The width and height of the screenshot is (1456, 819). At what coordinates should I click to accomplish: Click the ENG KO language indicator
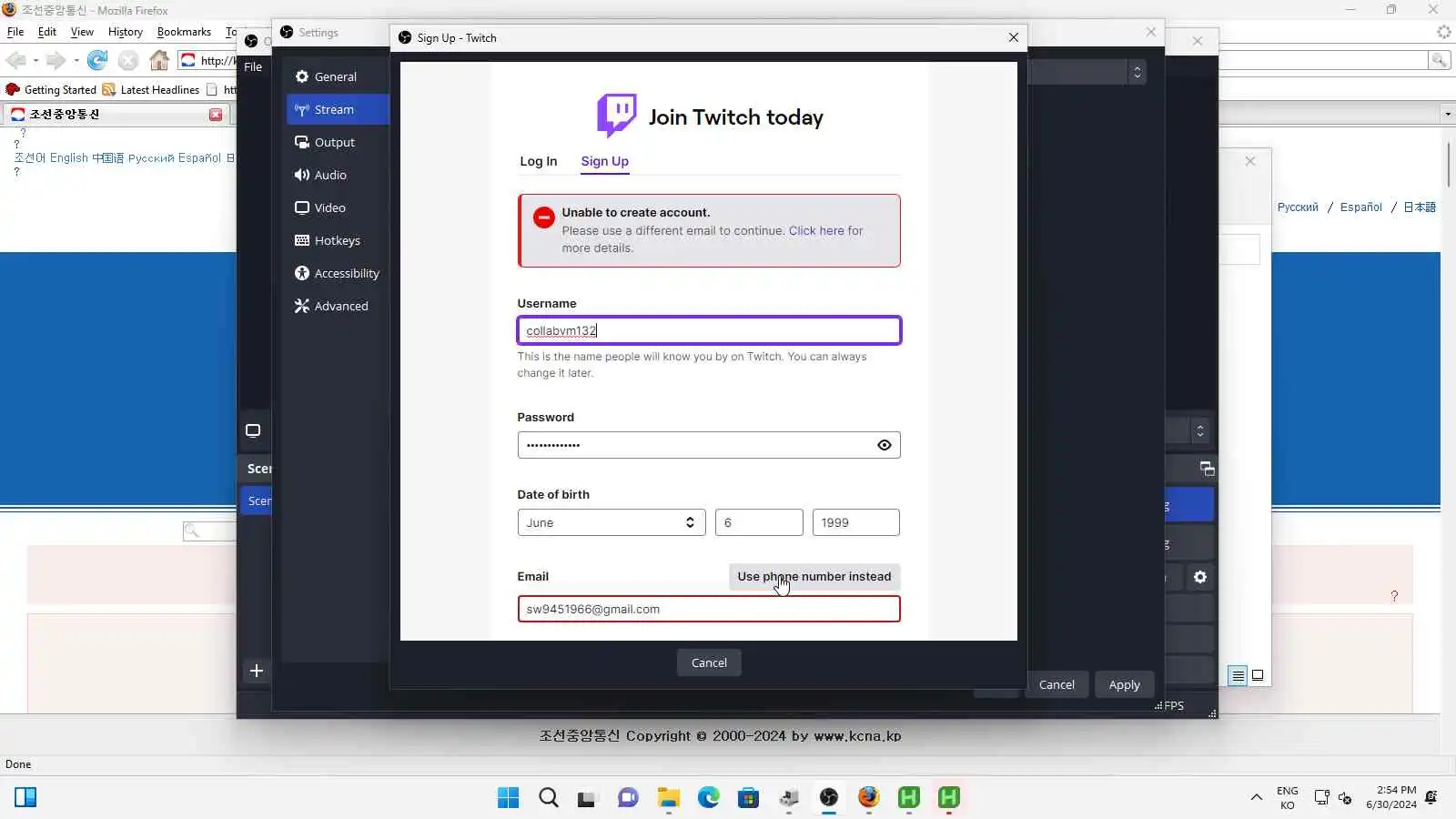pyautogui.click(x=1287, y=797)
